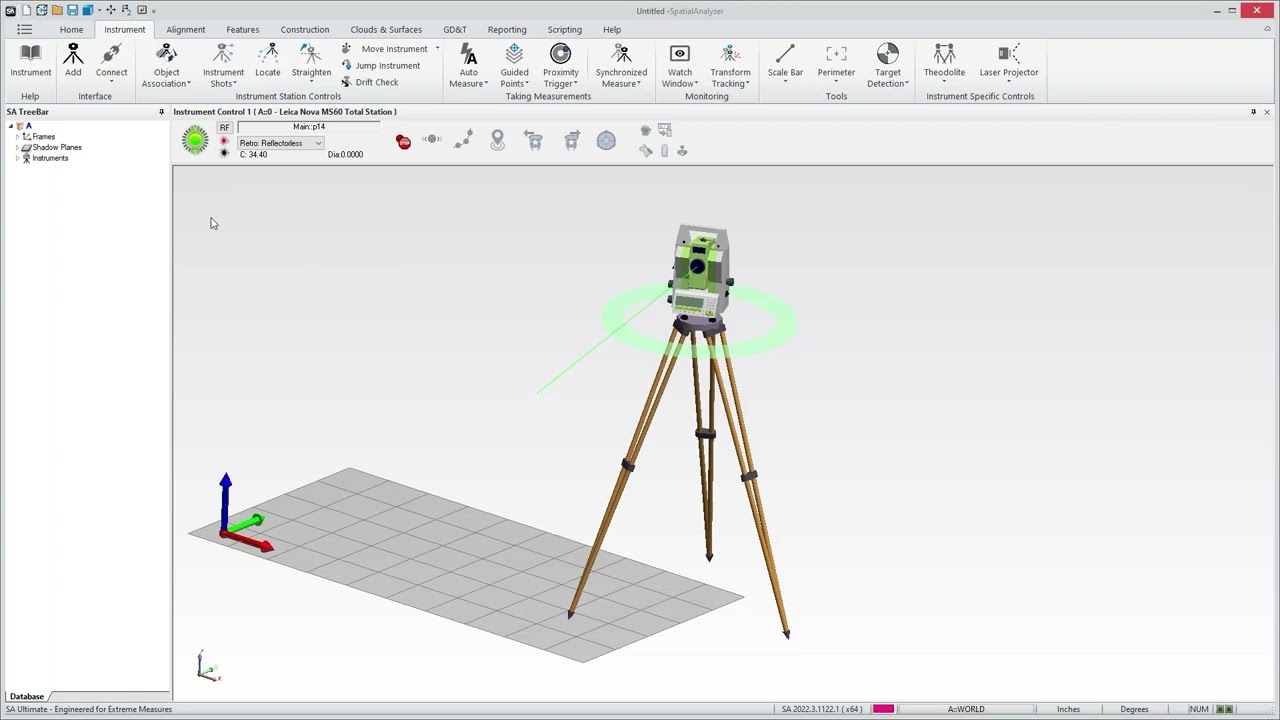
Task: Click A::WORLD frame in status bar
Action: (x=966, y=709)
